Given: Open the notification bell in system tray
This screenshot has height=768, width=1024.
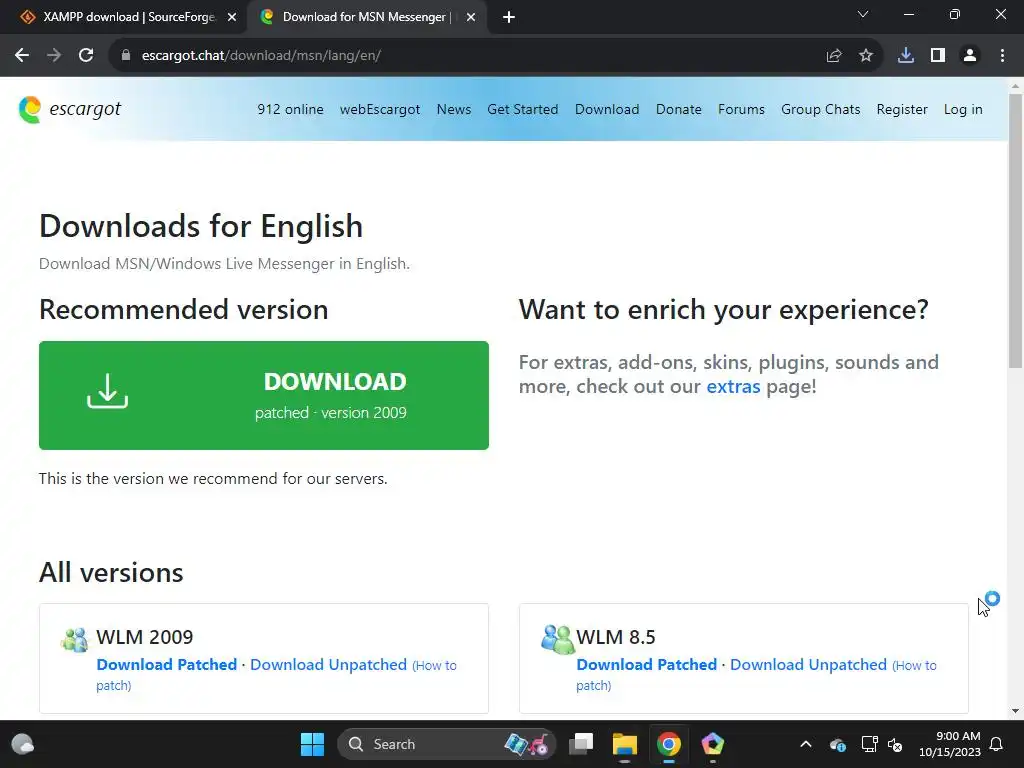Looking at the screenshot, I should 996,744.
